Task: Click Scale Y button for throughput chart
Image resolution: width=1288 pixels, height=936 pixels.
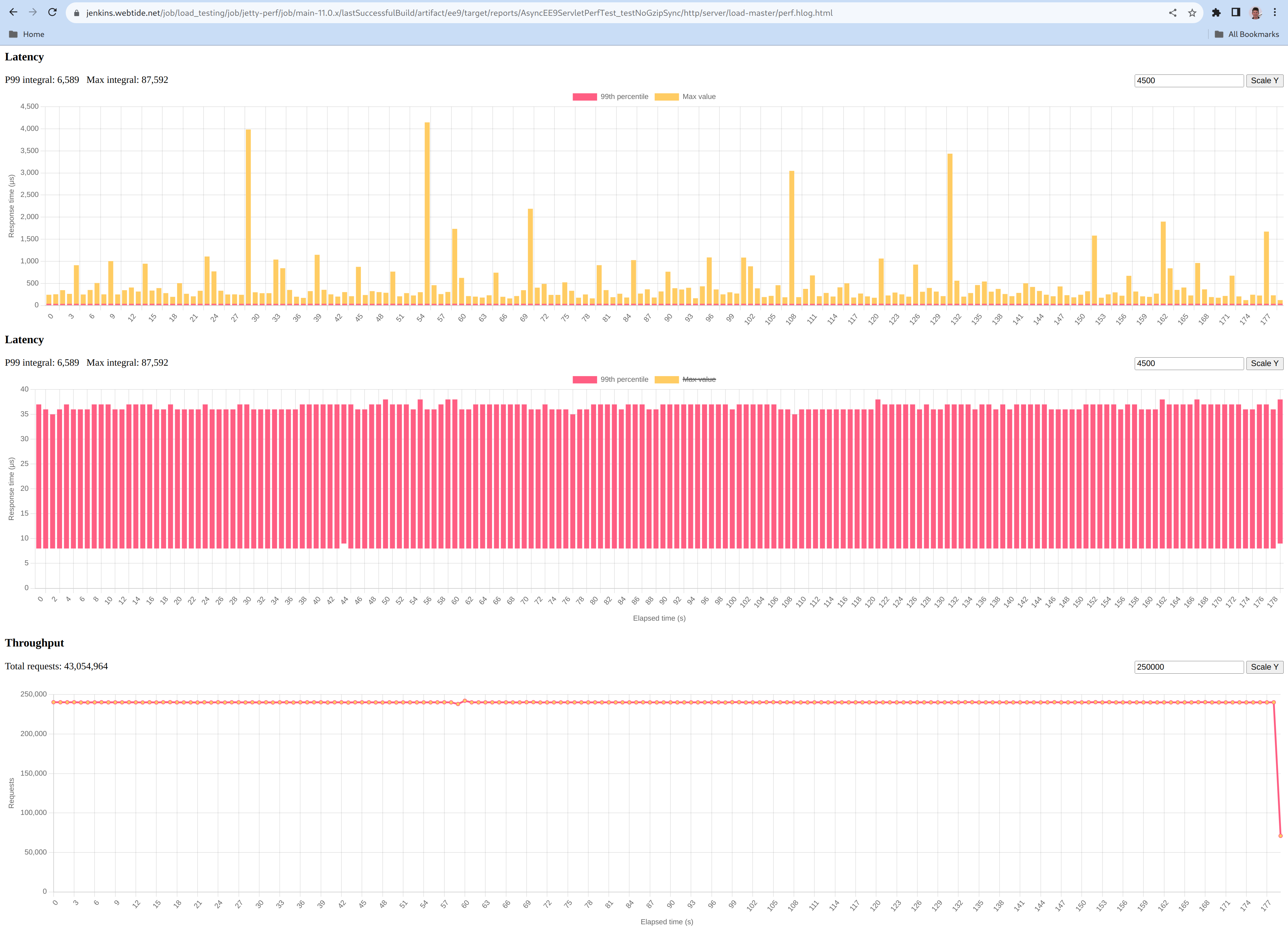Action: [1264, 667]
